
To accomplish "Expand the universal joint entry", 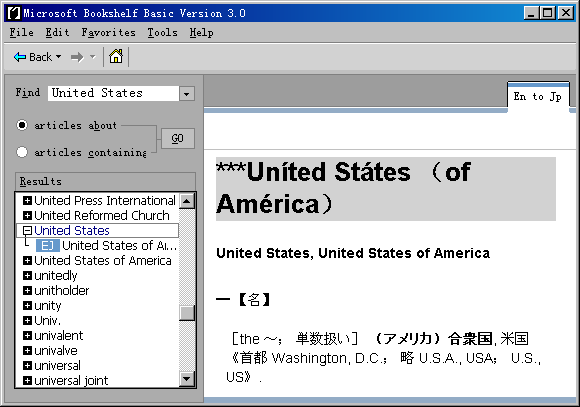I will (27, 380).
